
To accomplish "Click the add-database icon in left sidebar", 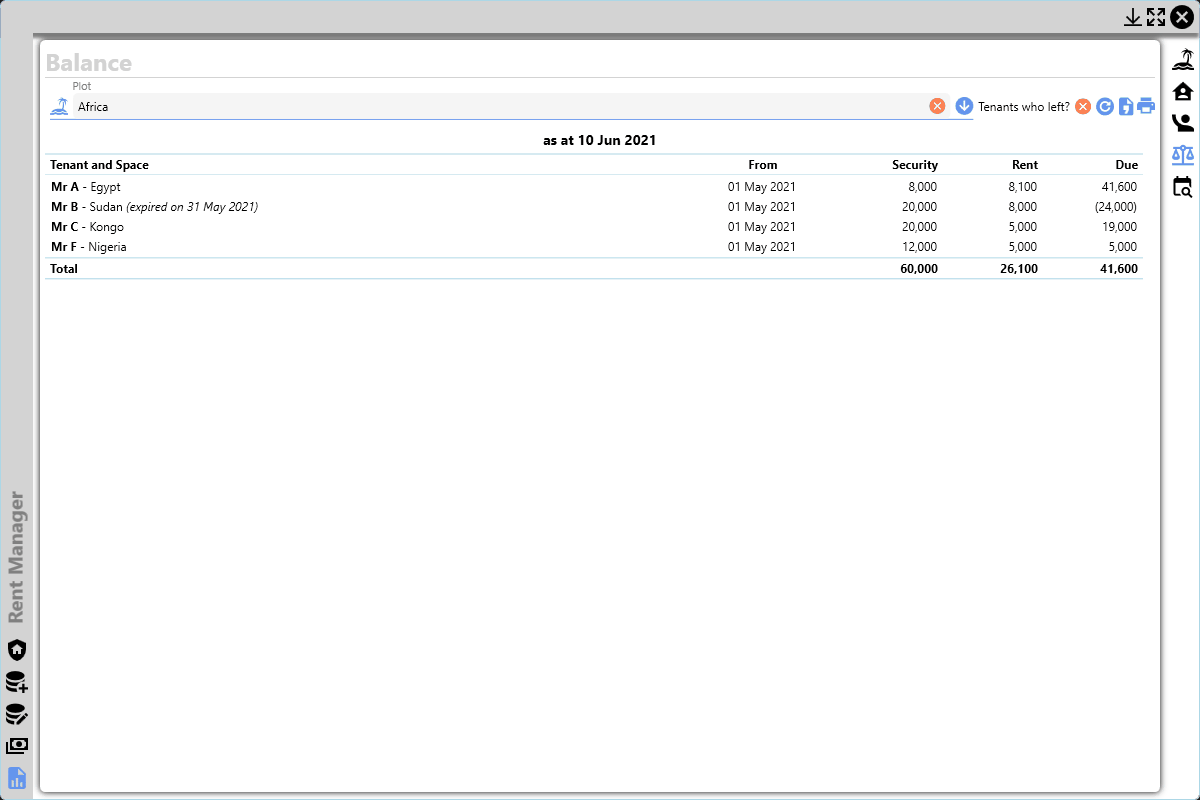I will click(x=17, y=682).
